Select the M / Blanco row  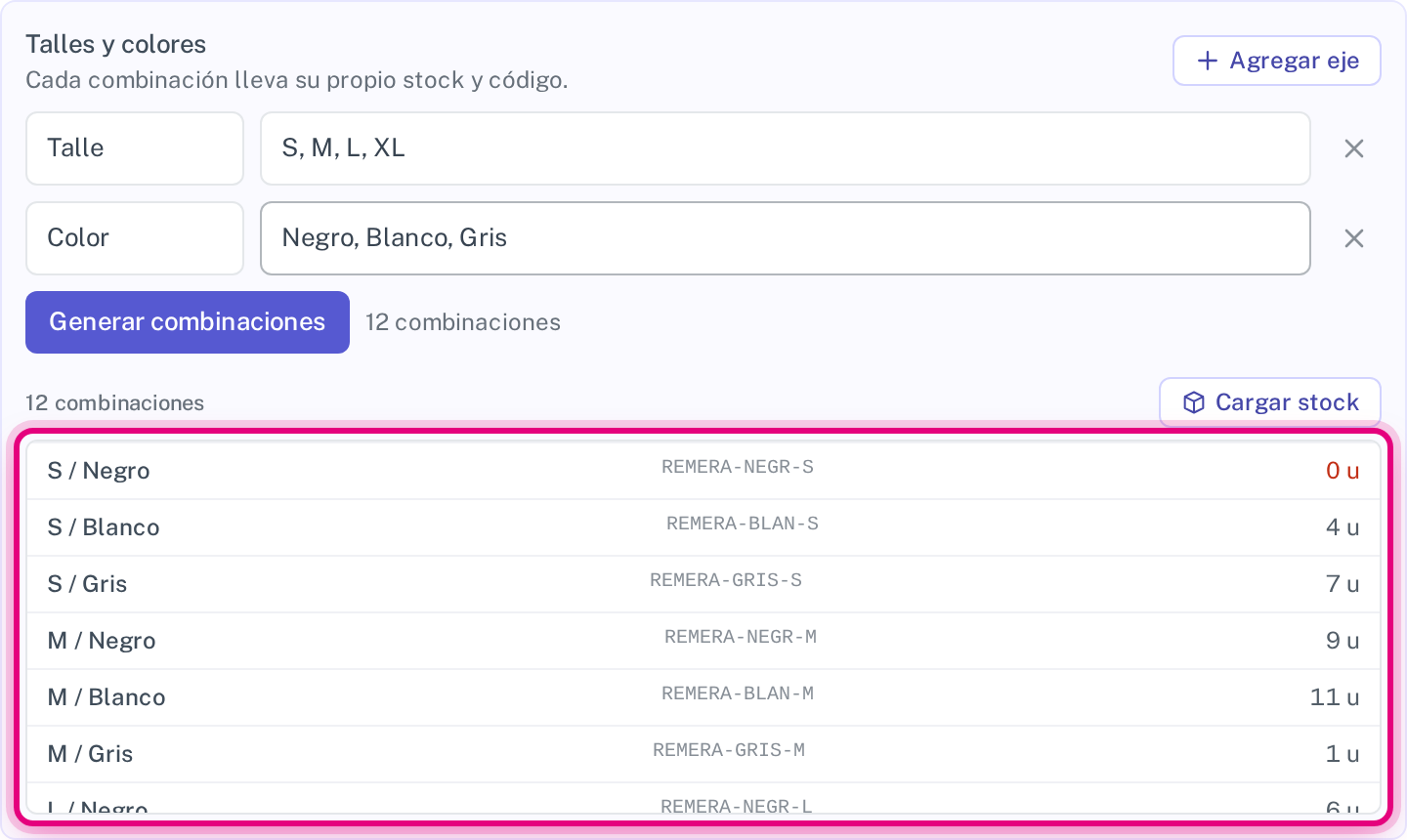pyautogui.click(x=703, y=697)
